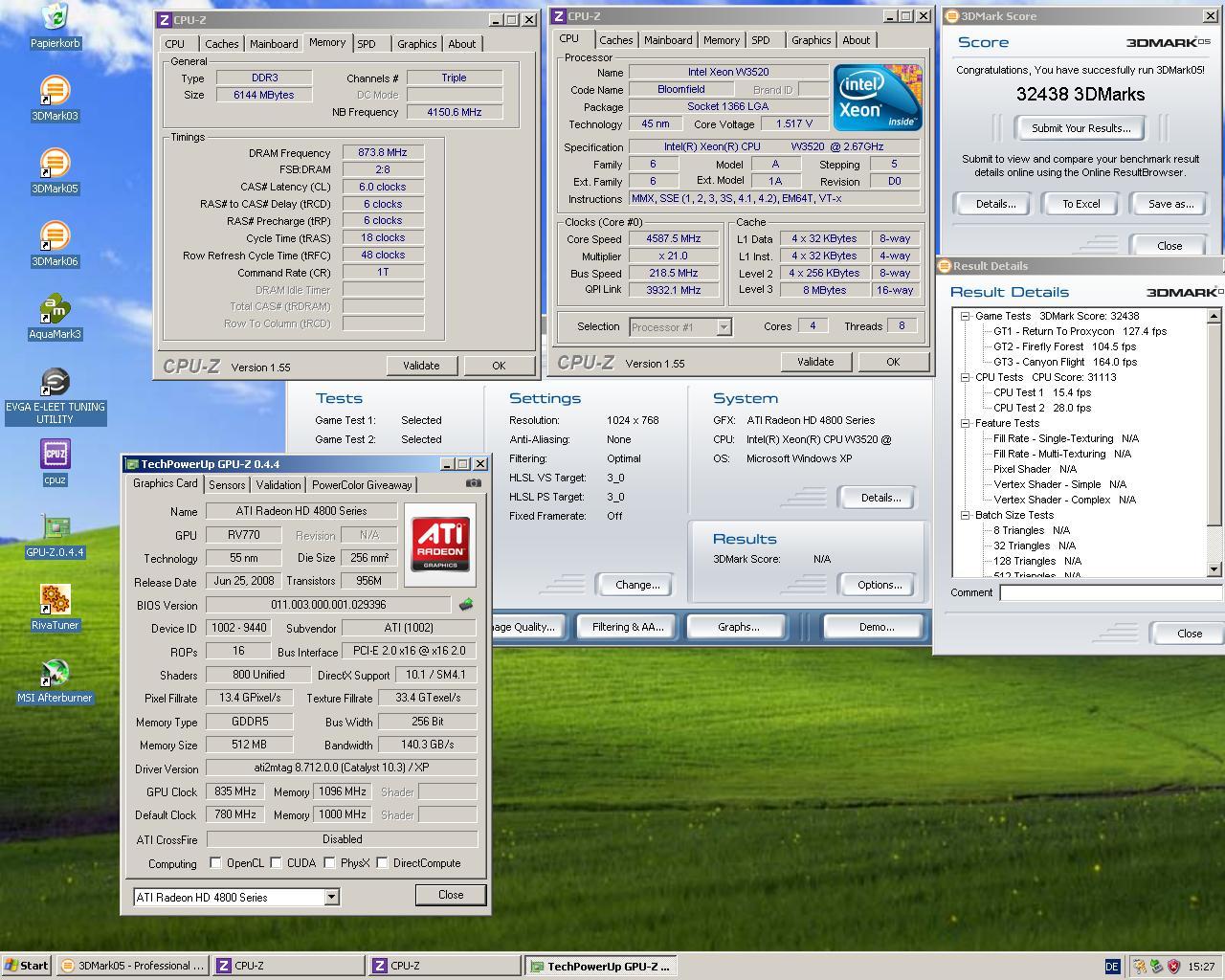The width and height of the screenshot is (1225, 980).
Task: Click Result Details window title icon
Action: [x=944, y=266]
